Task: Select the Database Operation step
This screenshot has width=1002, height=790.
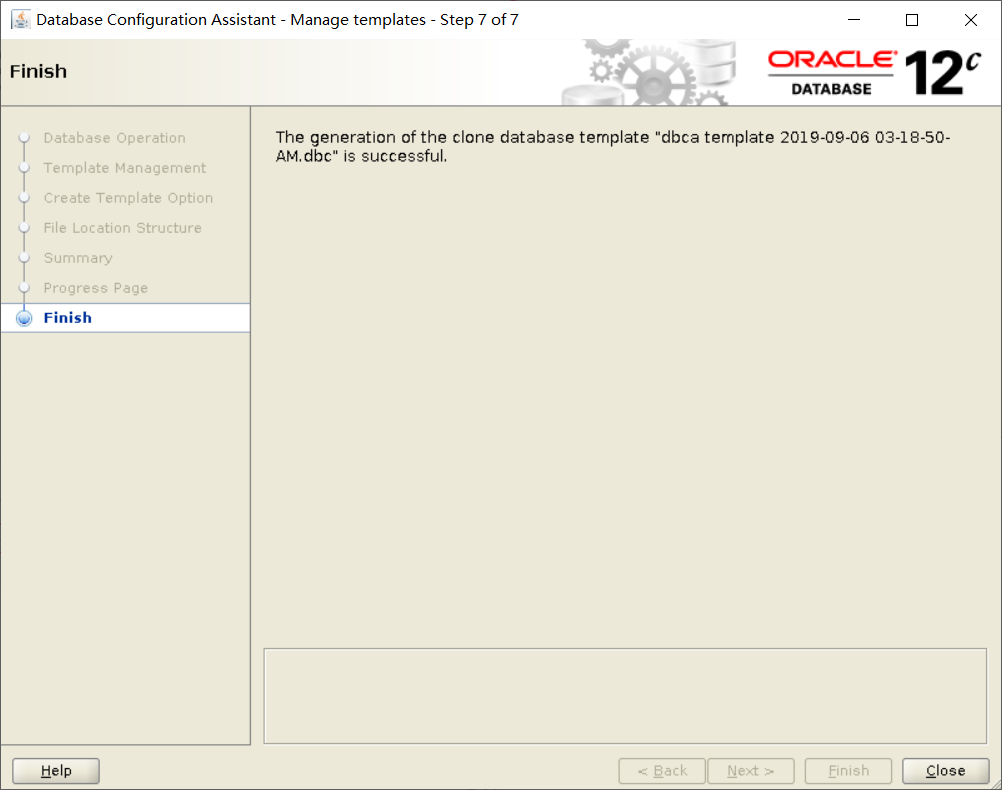Action: tap(114, 138)
